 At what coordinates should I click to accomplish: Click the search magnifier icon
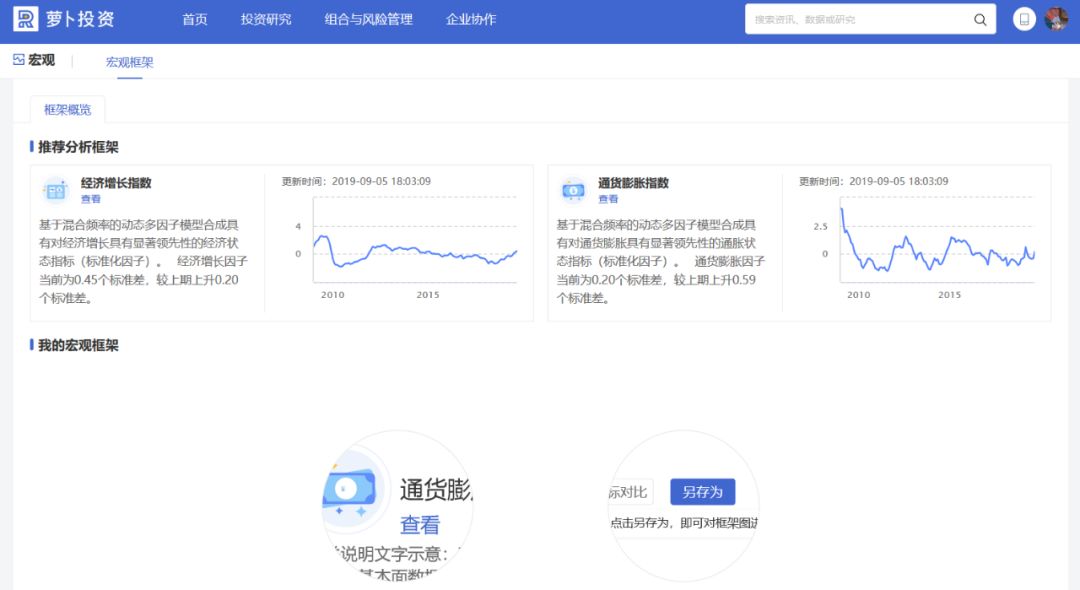click(980, 20)
